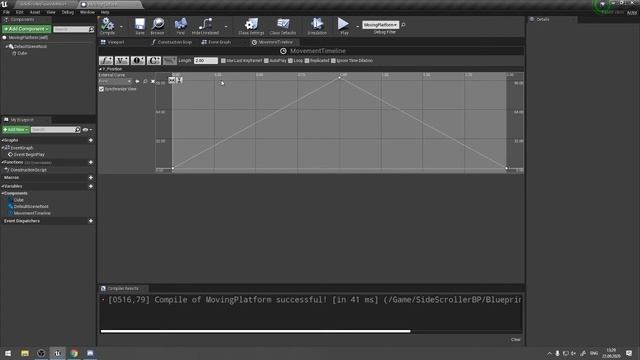640x360 pixels.
Task: Select Event BeginPlay in My Blueprint
Action: click(x=29, y=155)
